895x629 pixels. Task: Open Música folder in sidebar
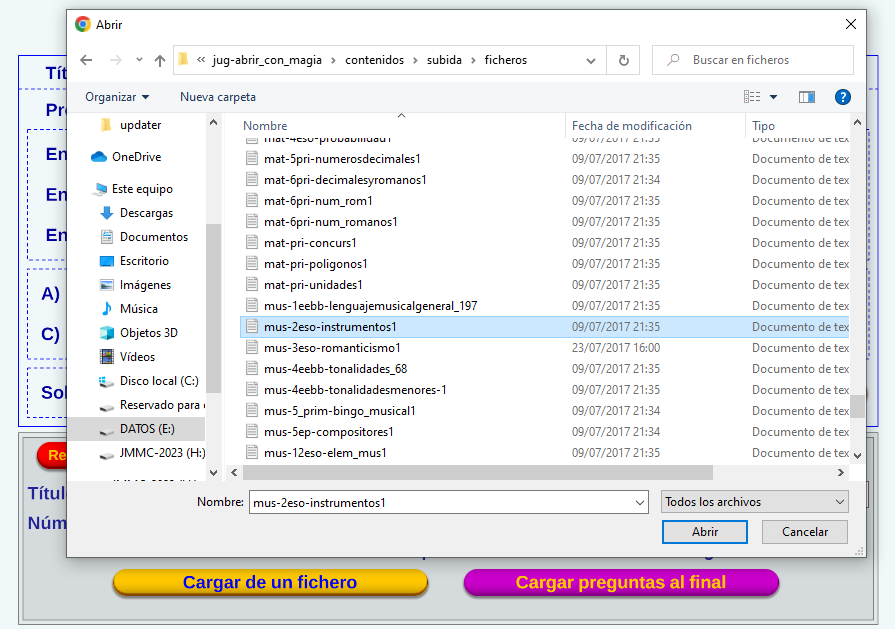coord(138,309)
